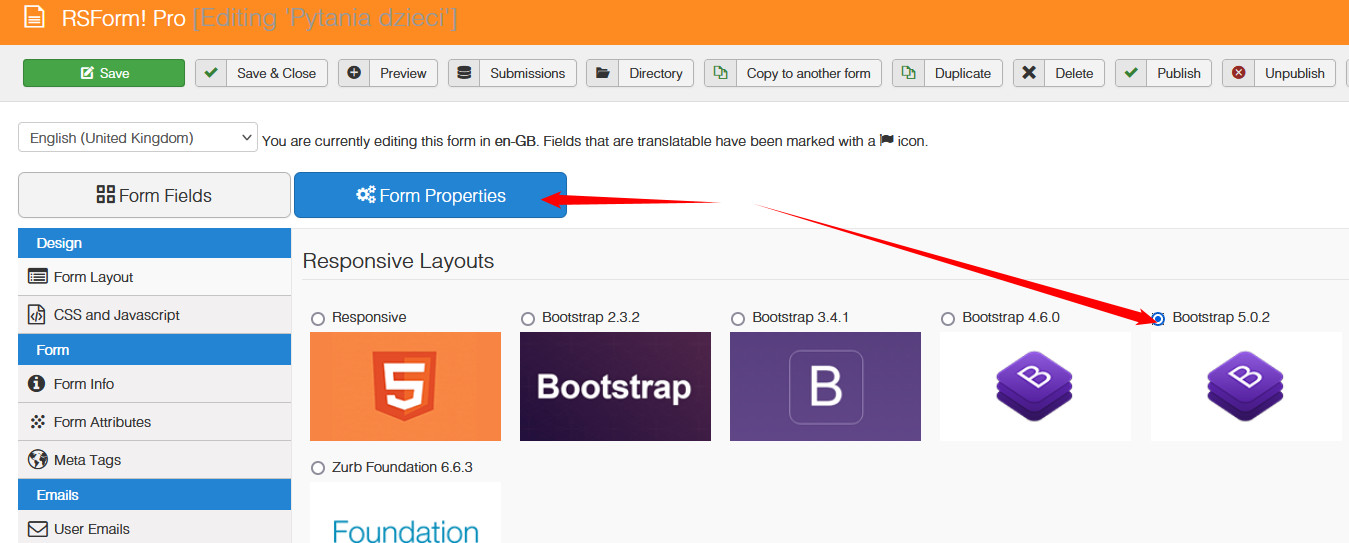
Task: Open Submissions database icon
Action: (x=464, y=73)
